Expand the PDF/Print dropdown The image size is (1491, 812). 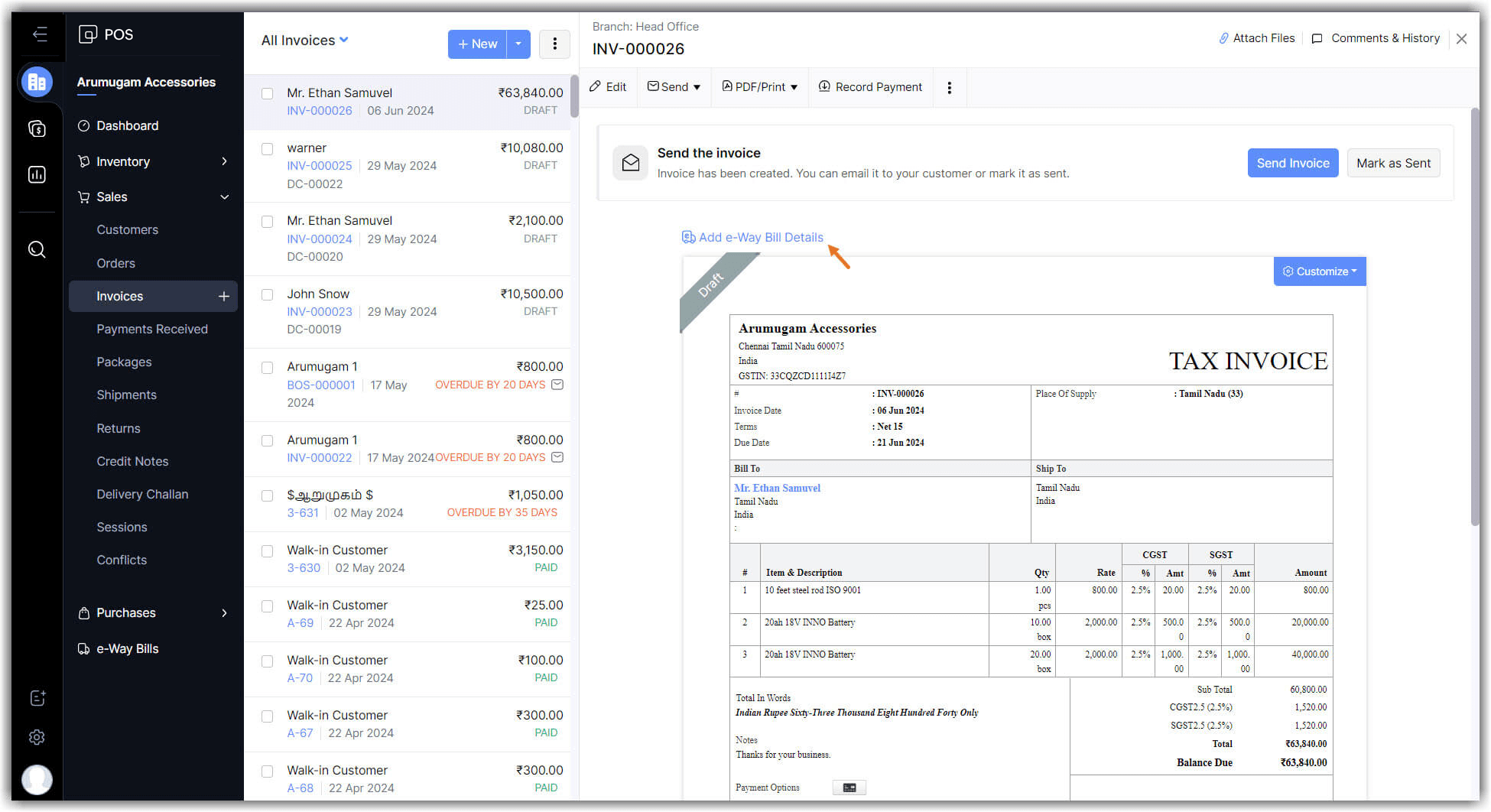(759, 87)
